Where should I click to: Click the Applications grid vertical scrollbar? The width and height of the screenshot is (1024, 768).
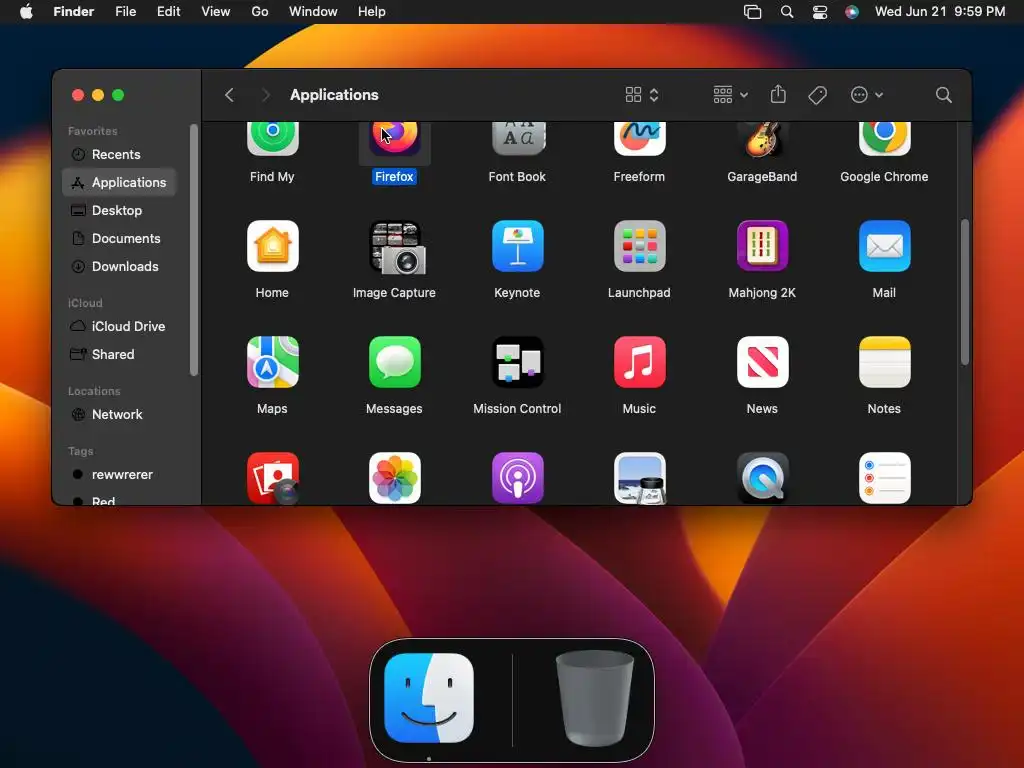[x=965, y=292]
